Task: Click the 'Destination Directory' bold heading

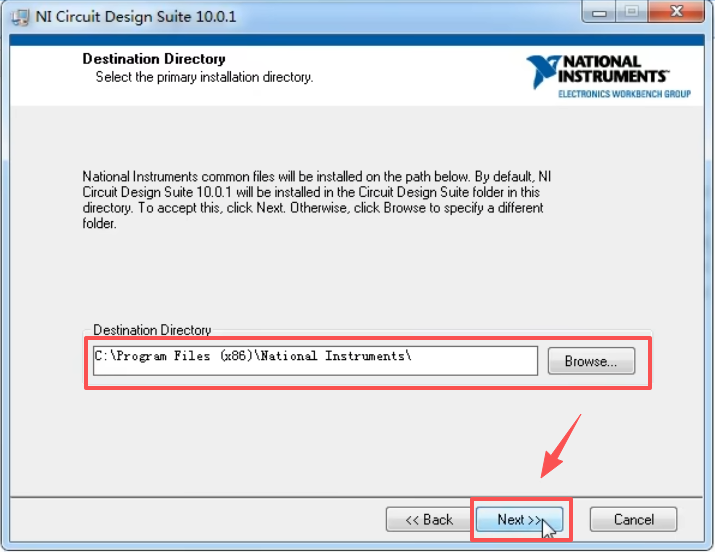Action: [154, 59]
